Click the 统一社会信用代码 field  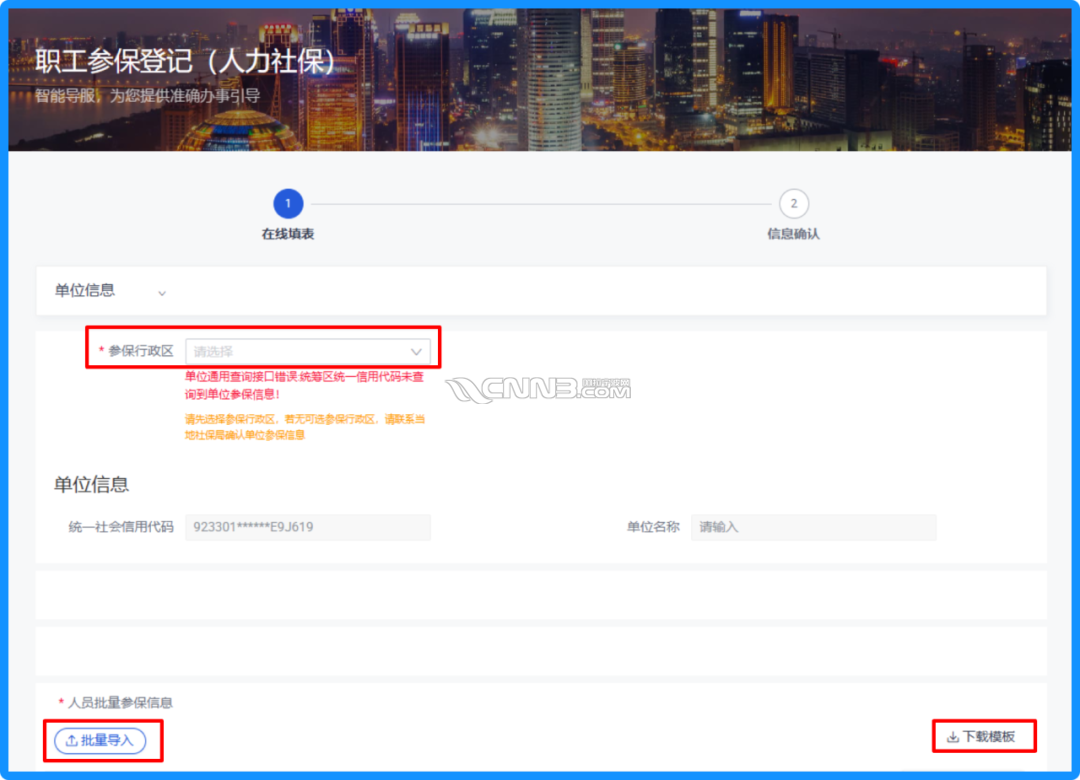point(307,527)
